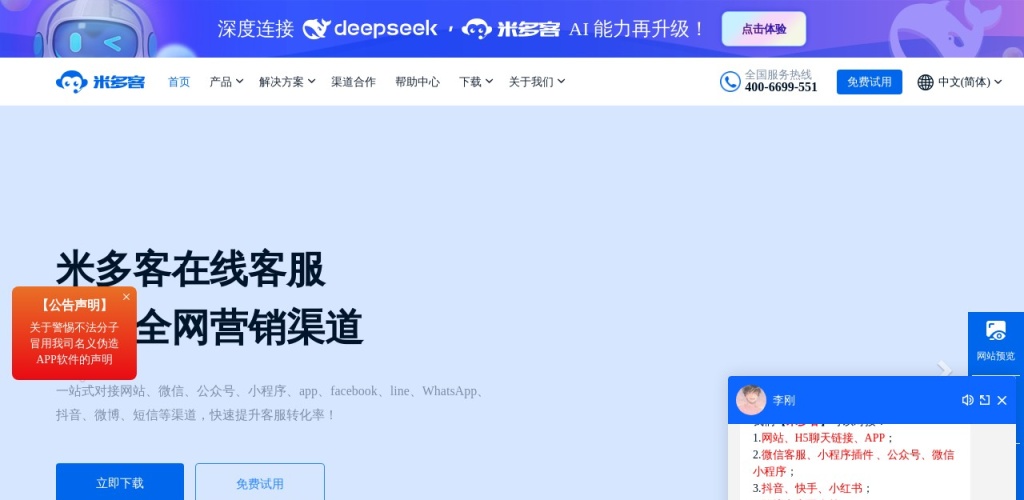Click the 点击体验 banner button
1024x500 pixels.
click(763, 29)
